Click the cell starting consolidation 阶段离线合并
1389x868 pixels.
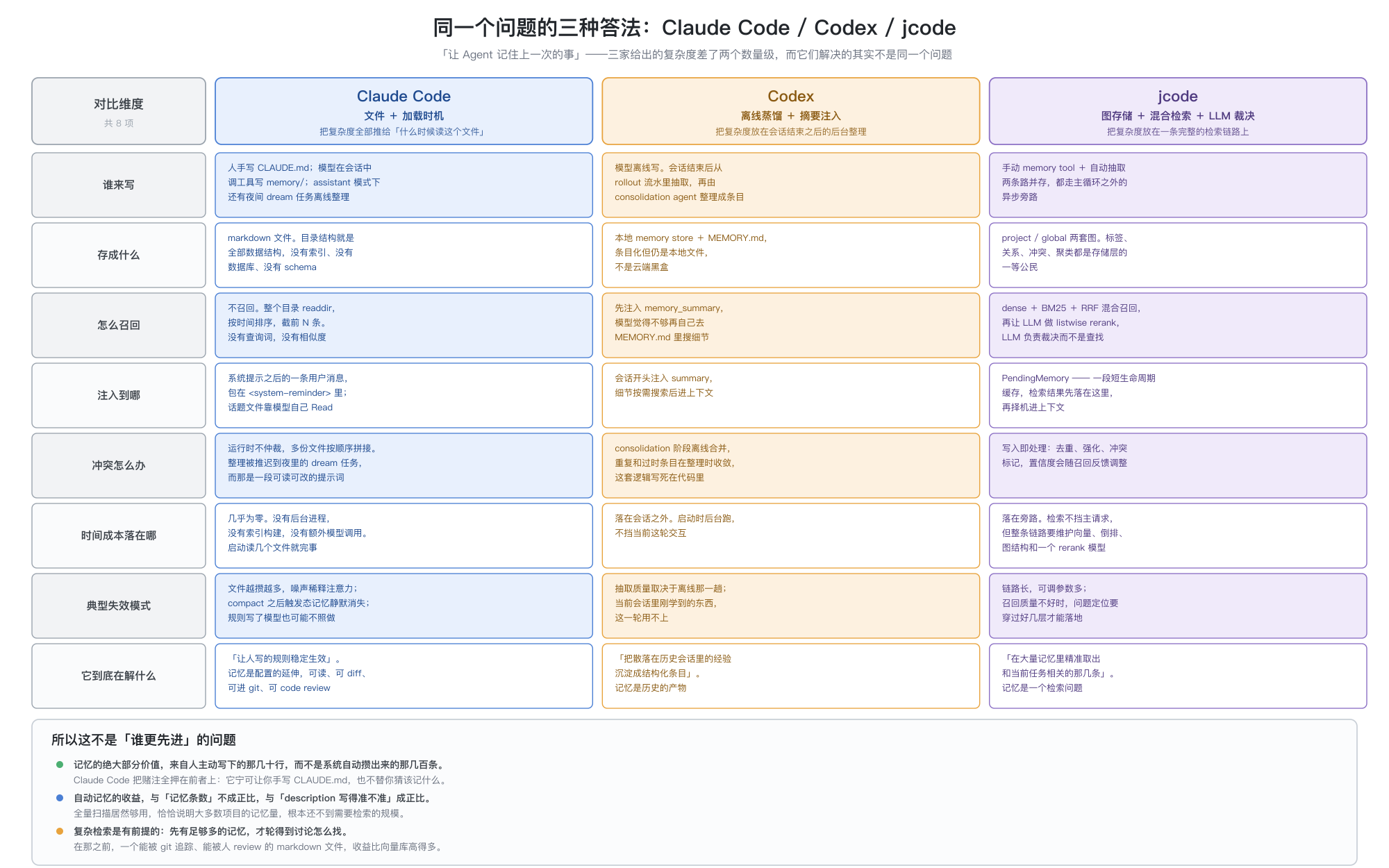(790, 465)
